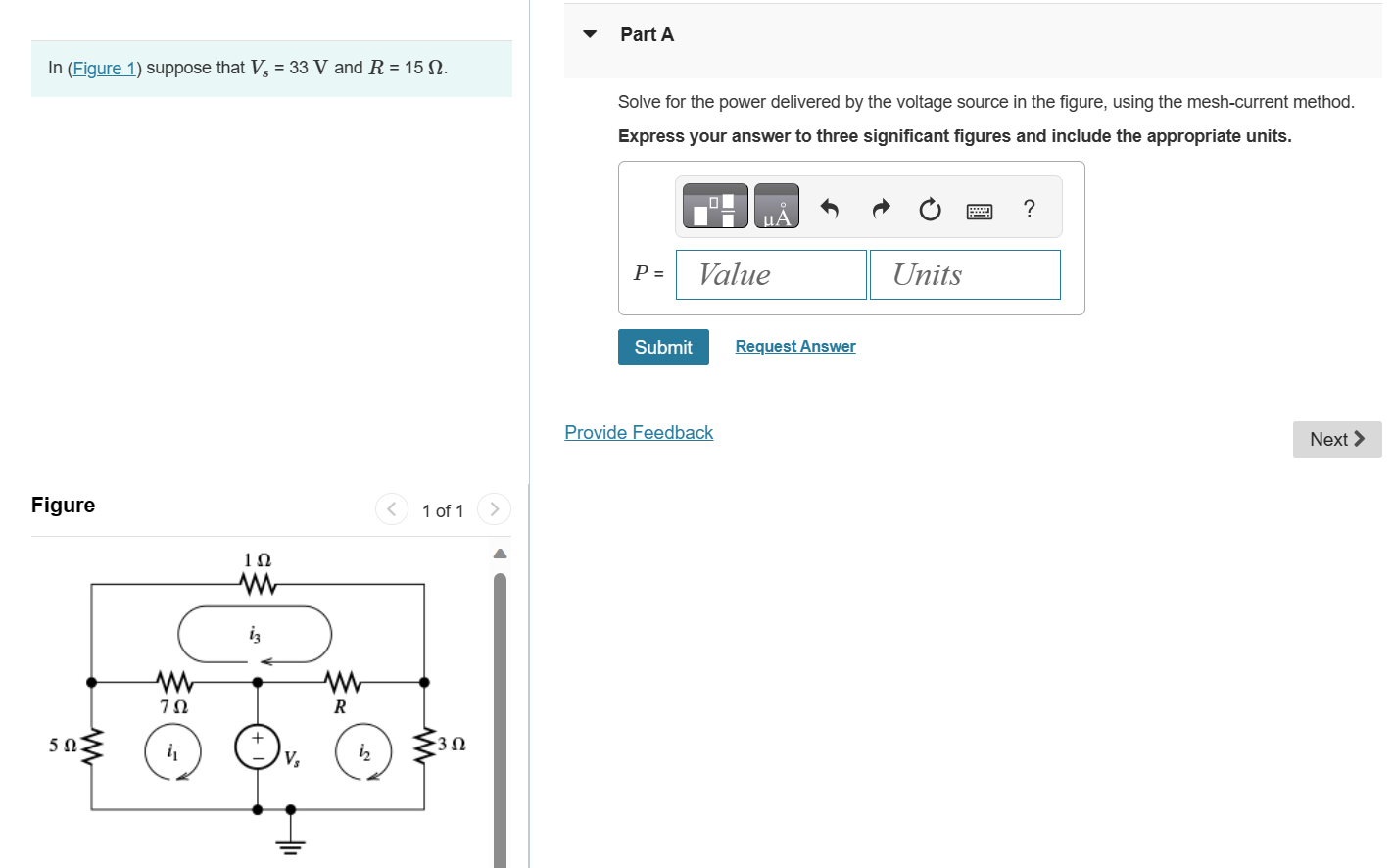Viewport: 1393px width, 868px height.
Task: Open Figure 1 hyperlink
Action: click(104, 68)
